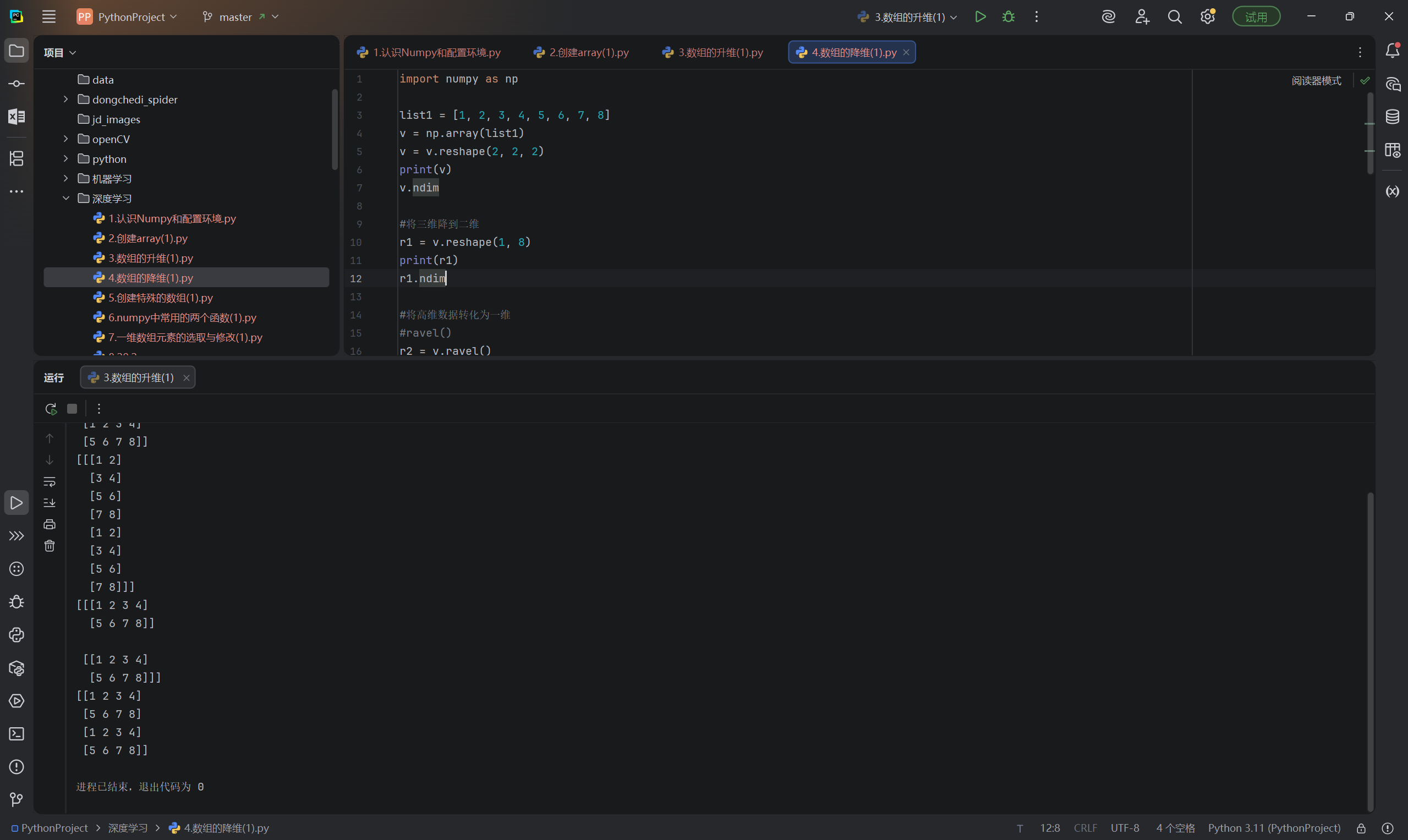Enable 阅读器模式 reader mode
The image size is (1408, 840).
(1316, 81)
